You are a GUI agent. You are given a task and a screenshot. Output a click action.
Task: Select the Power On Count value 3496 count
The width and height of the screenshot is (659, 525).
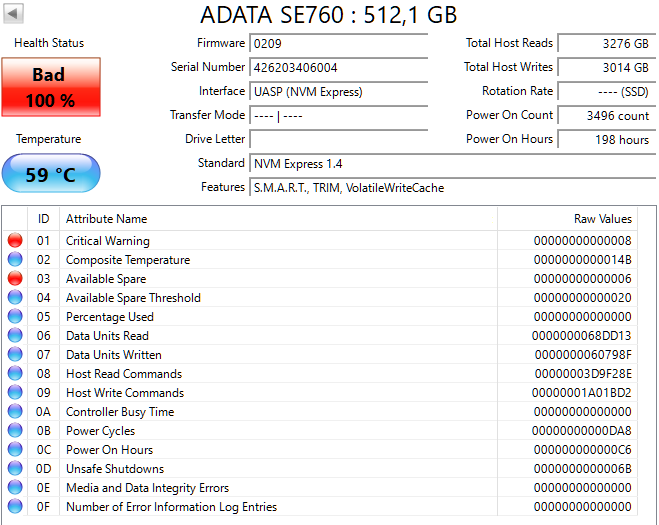click(606, 115)
